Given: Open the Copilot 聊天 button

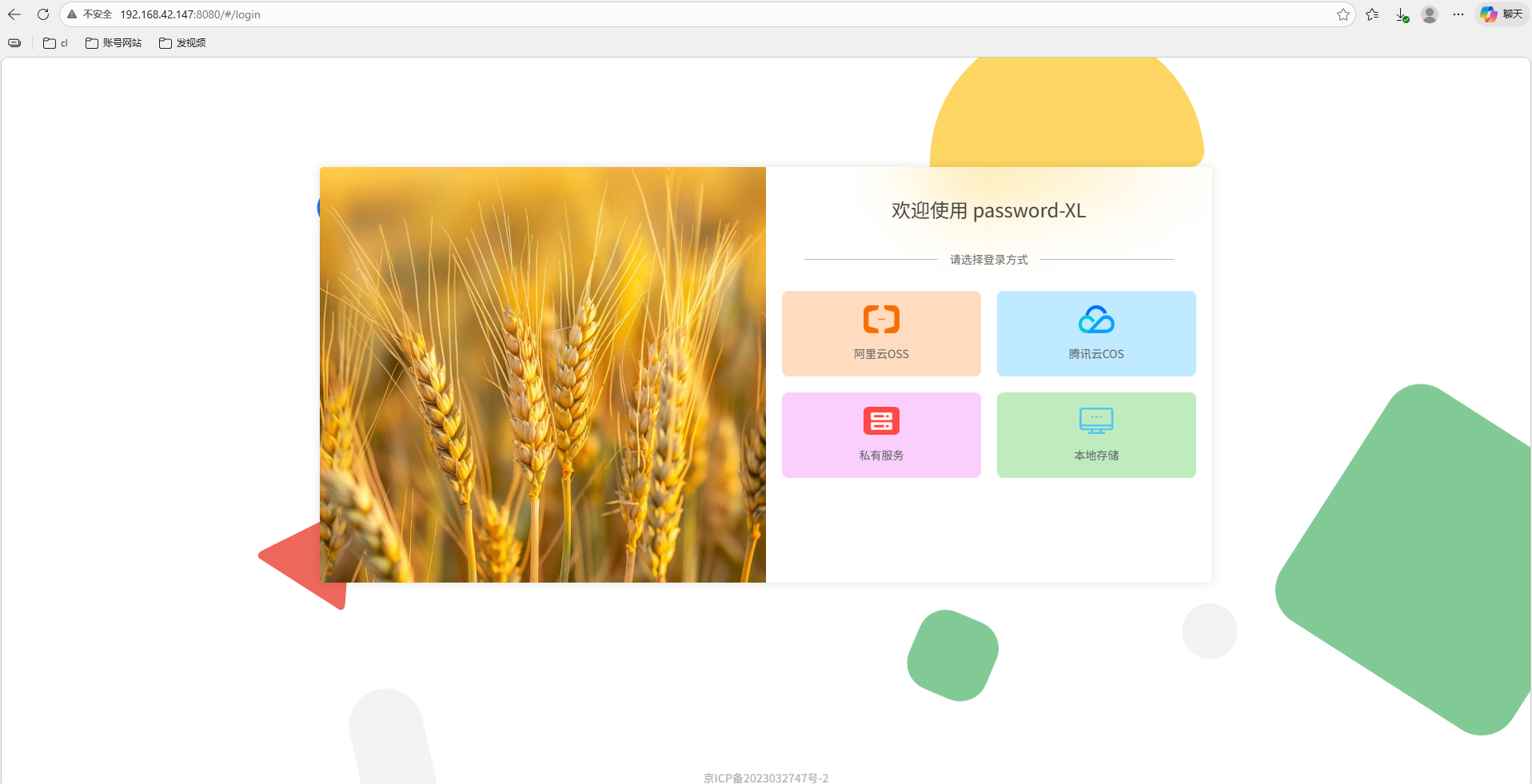Looking at the screenshot, I should (1502, 14).
